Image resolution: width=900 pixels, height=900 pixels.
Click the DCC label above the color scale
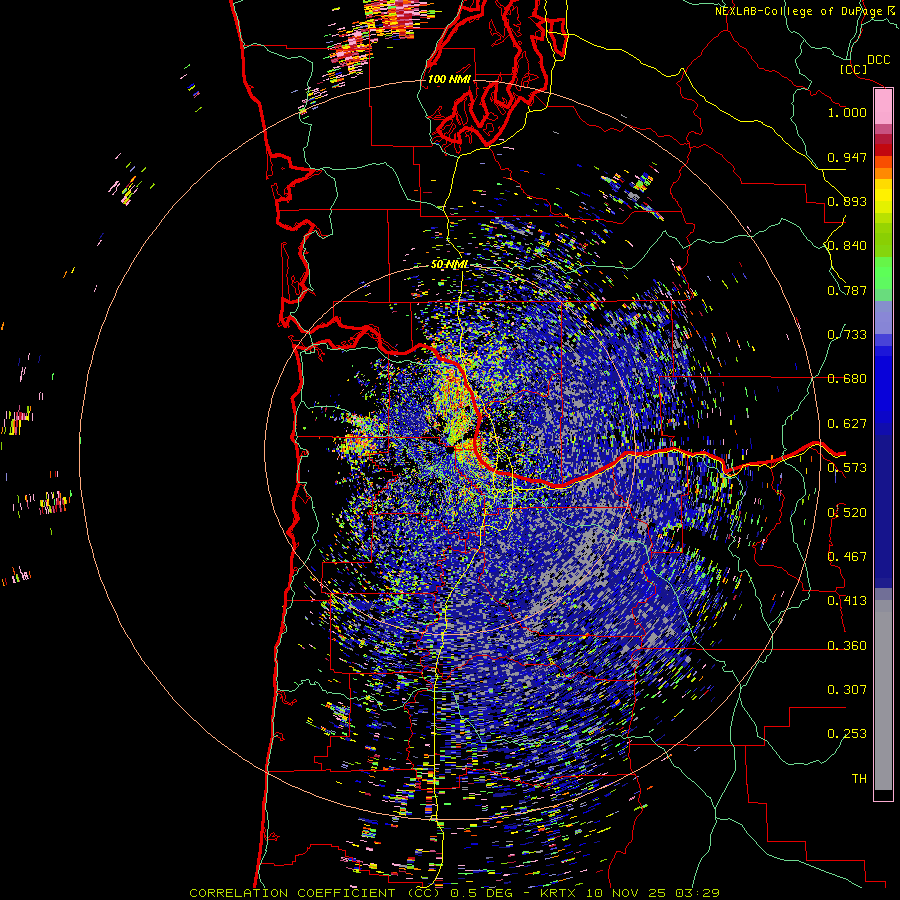(x=878, y=60)
